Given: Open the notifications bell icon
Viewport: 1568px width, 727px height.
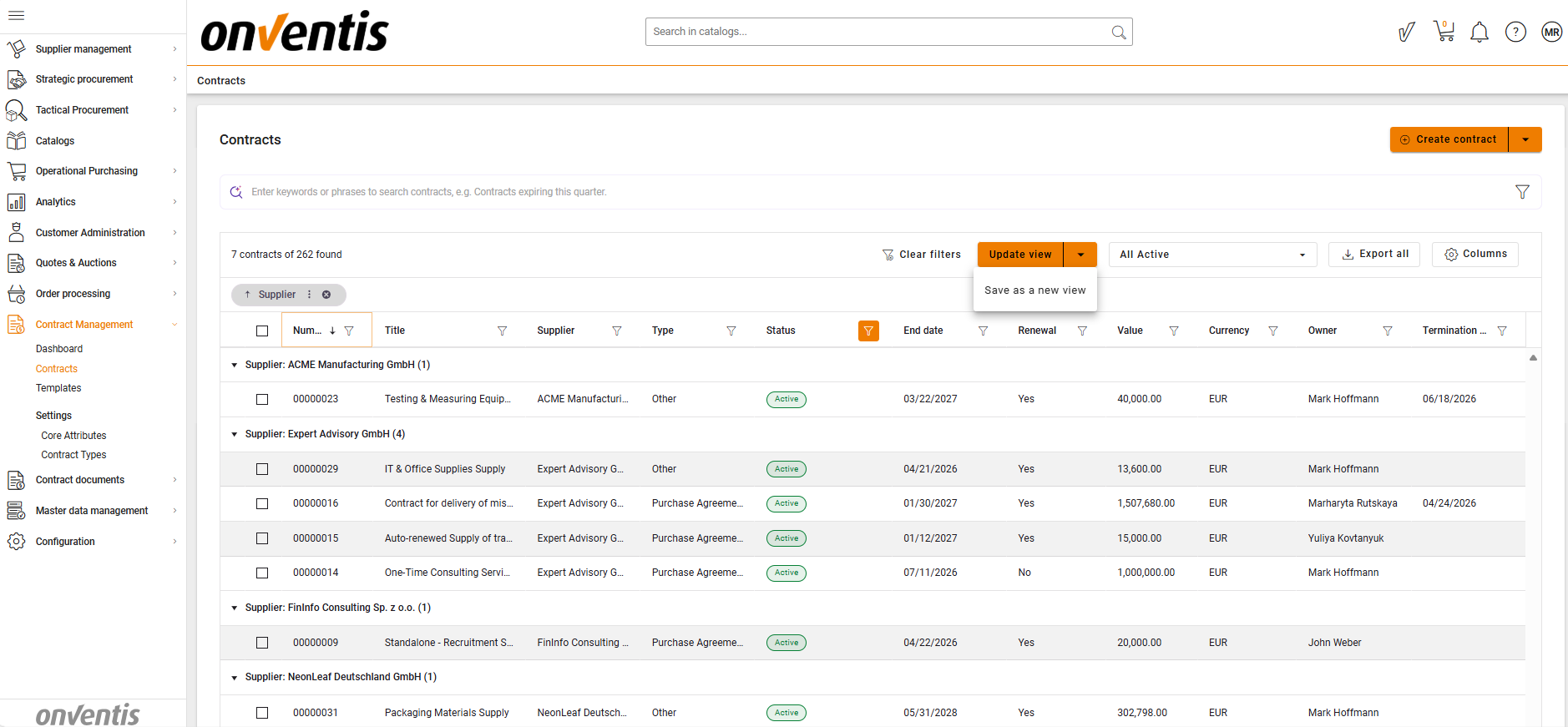Looking at the screenshot, I should coord(1479,33).
